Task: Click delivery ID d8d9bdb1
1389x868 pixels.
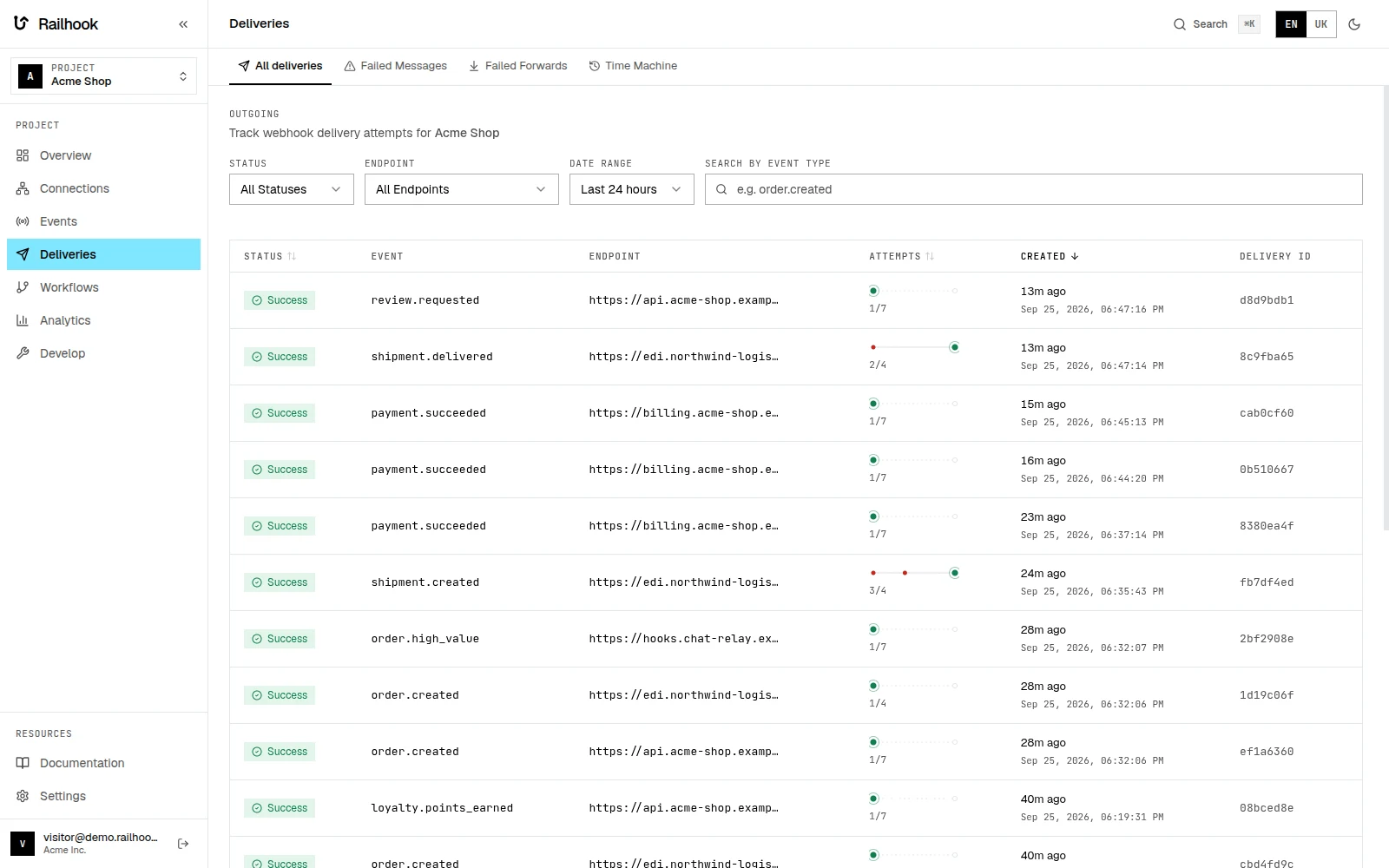Action: (1267, 300)
